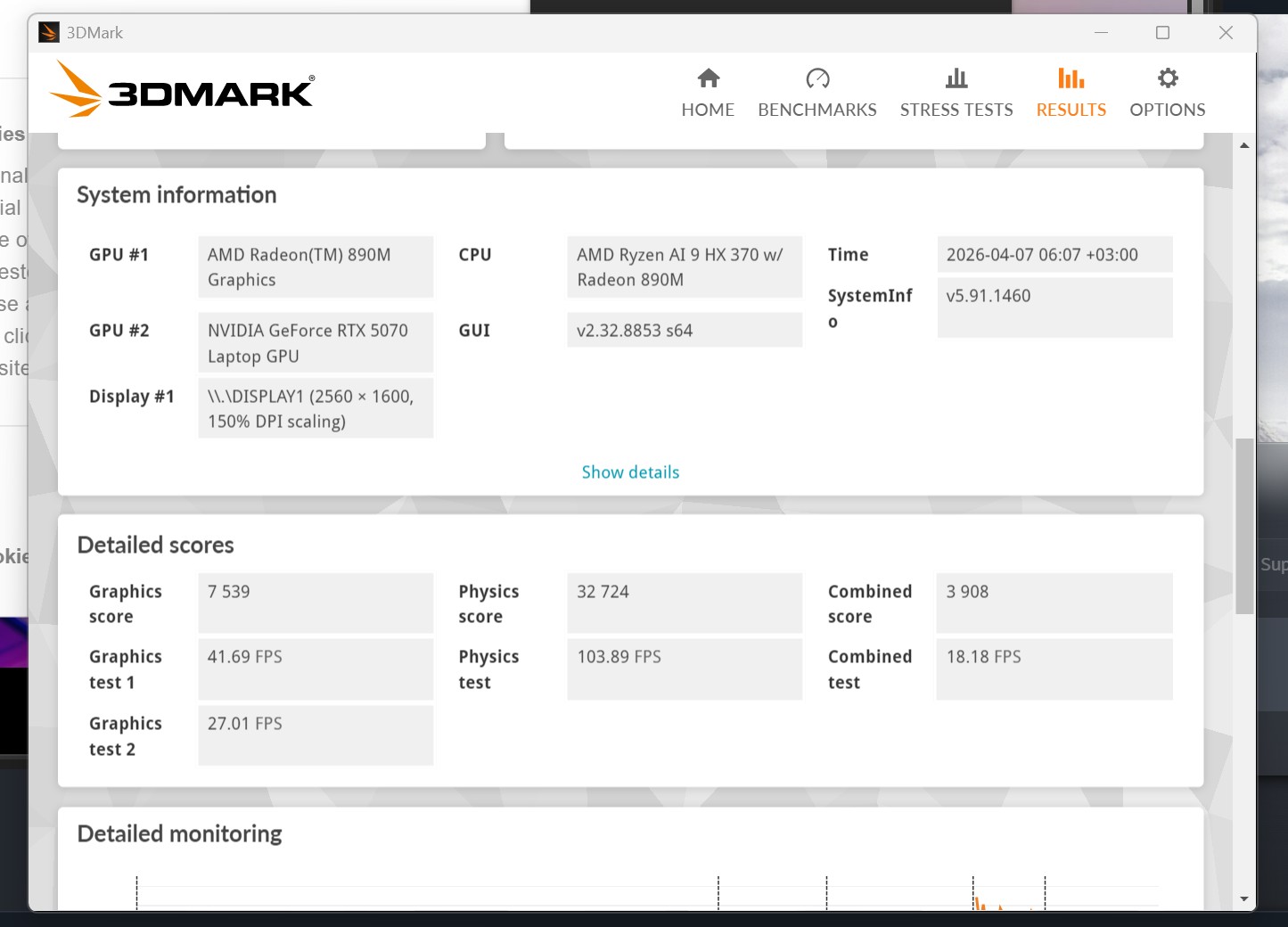Click the 3DMark logo in header

(182, 90)
